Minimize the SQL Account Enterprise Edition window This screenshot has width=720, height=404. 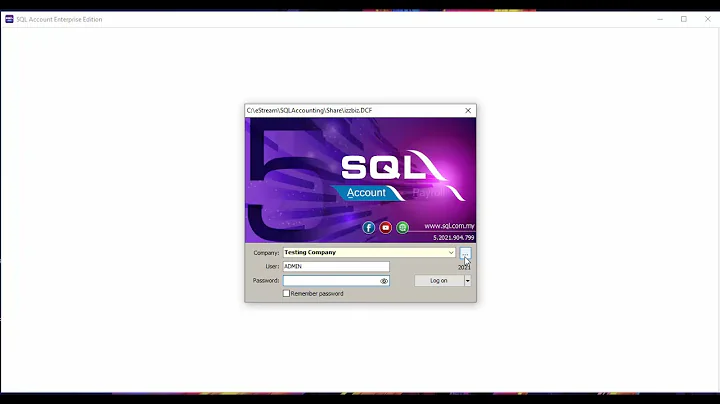[660, 19]
